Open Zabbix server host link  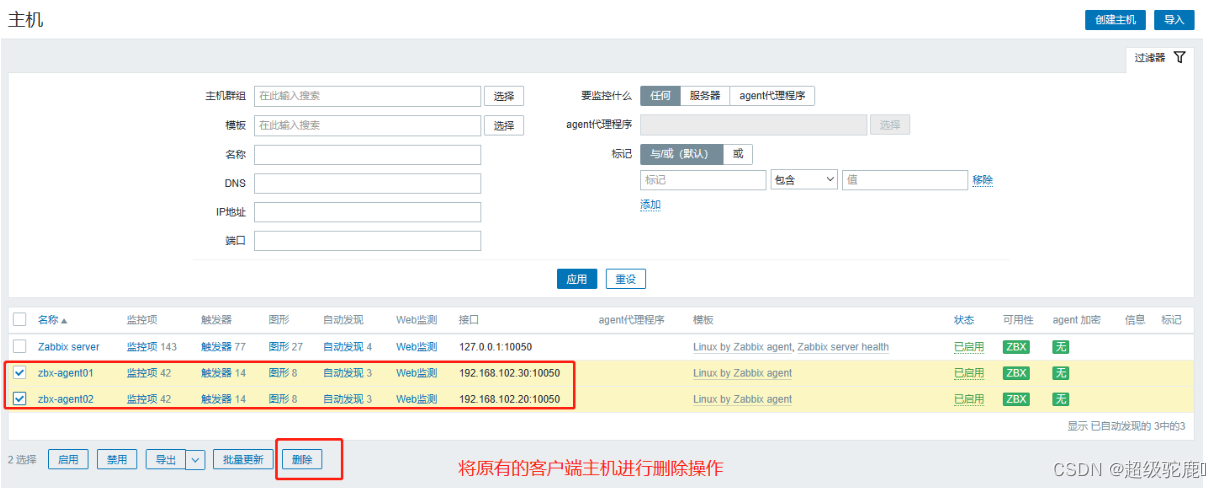68,347
